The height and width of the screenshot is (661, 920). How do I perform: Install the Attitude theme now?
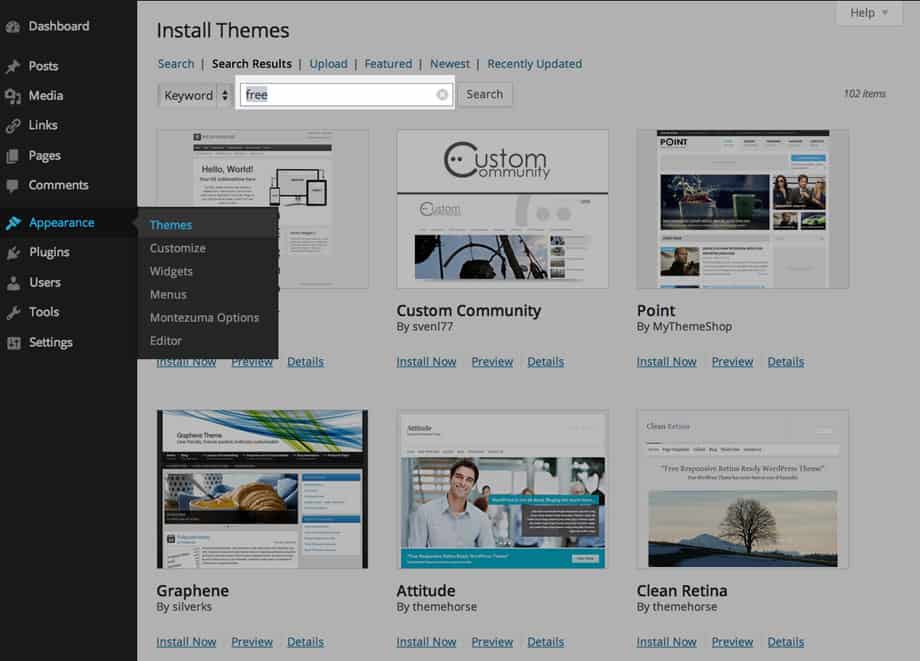[x=427, y=642]
